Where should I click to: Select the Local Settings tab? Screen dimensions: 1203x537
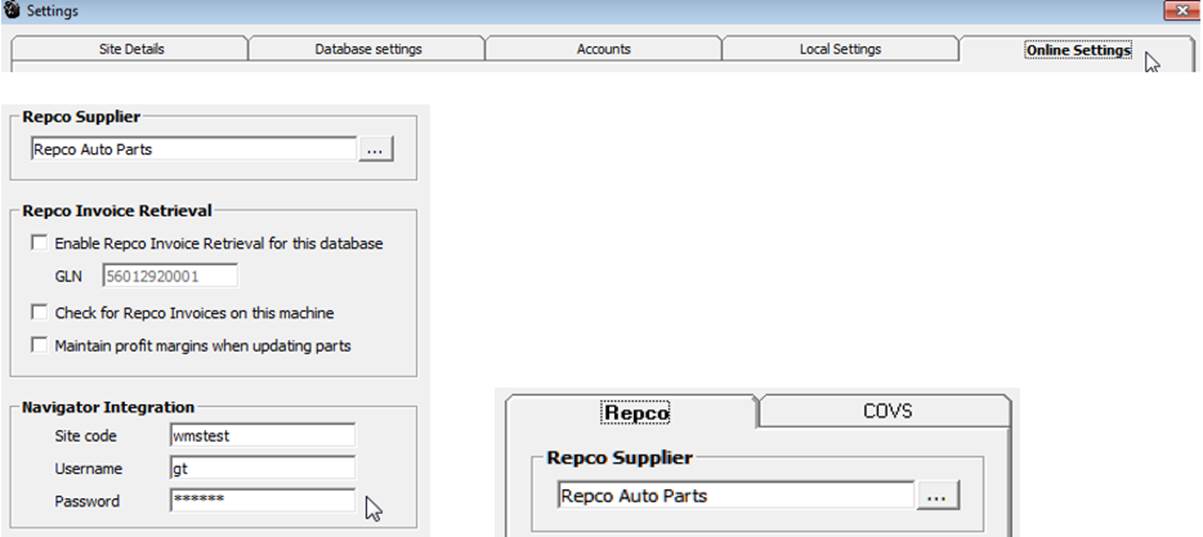(x=840, y=49)
